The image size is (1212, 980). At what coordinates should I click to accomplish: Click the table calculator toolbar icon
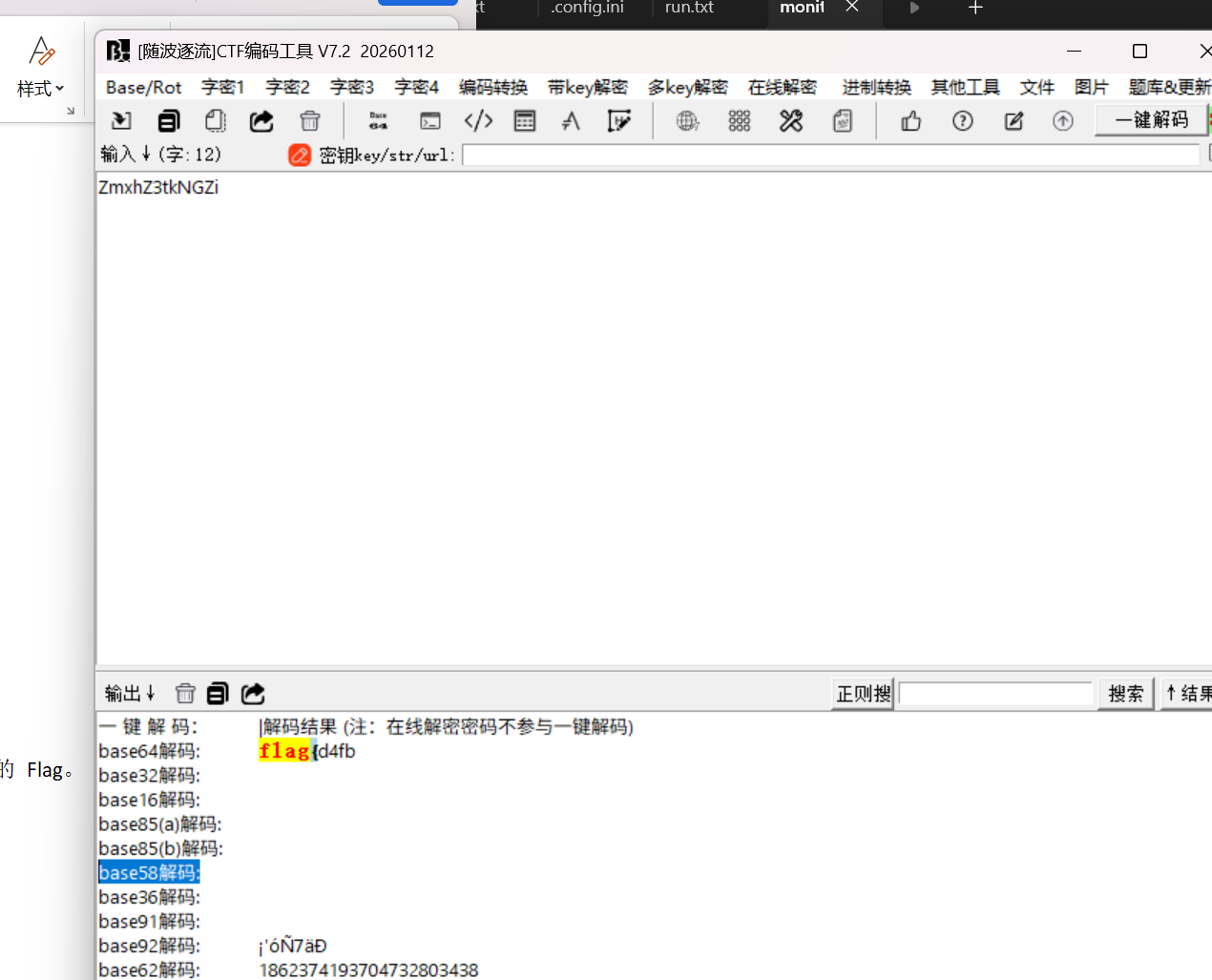point(525,121)
